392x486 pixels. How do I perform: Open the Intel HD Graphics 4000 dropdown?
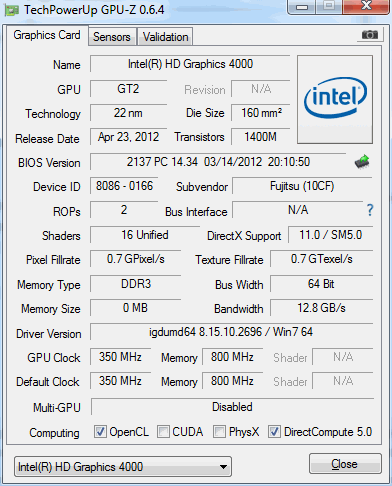pos(123,467)
